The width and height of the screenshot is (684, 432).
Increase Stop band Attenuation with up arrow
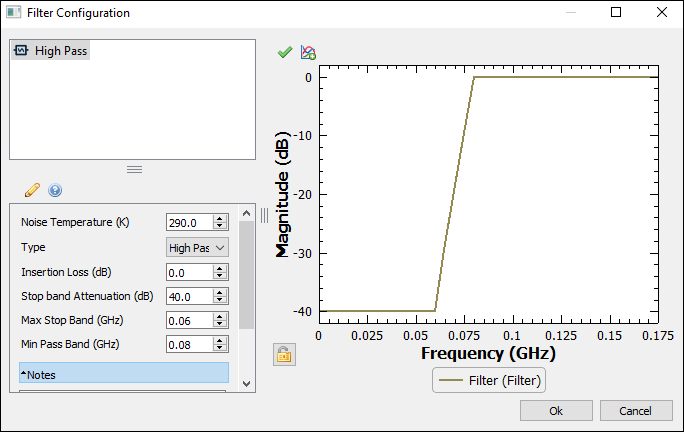coord(220,293)
